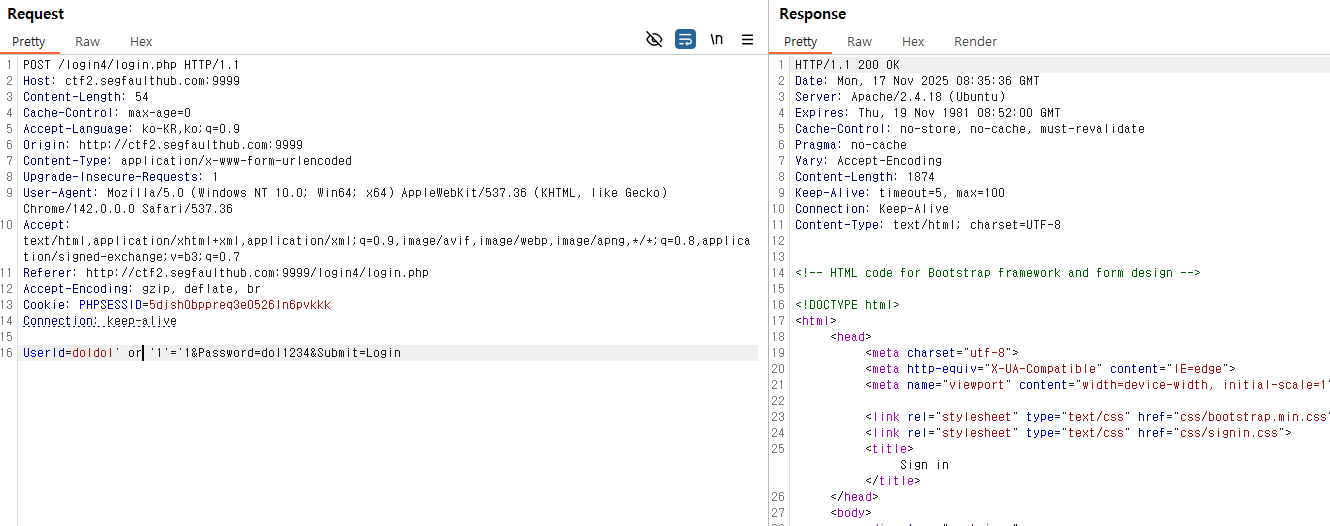Click the Origin header URL
The height and width of the screenshot is (526, 1330).
[191, 145]
